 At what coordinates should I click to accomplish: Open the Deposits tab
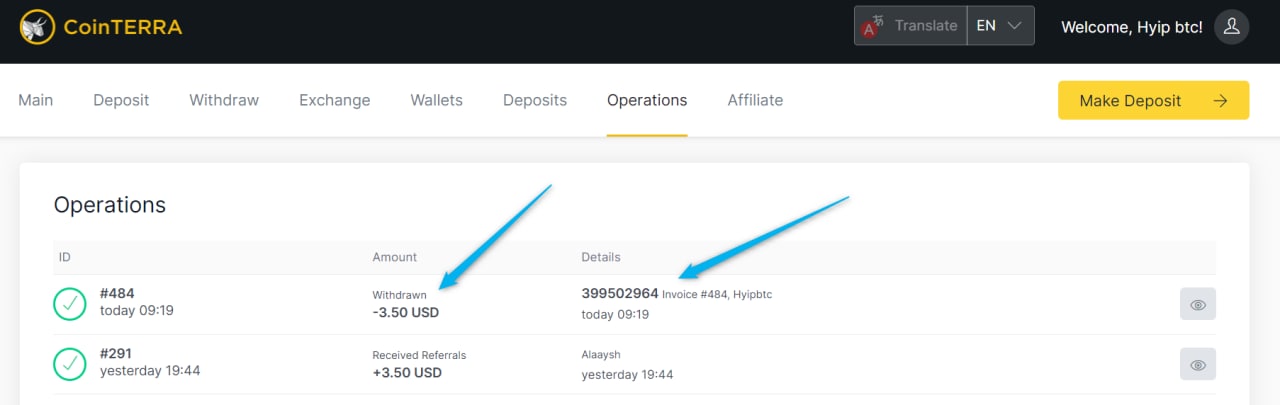535,100
